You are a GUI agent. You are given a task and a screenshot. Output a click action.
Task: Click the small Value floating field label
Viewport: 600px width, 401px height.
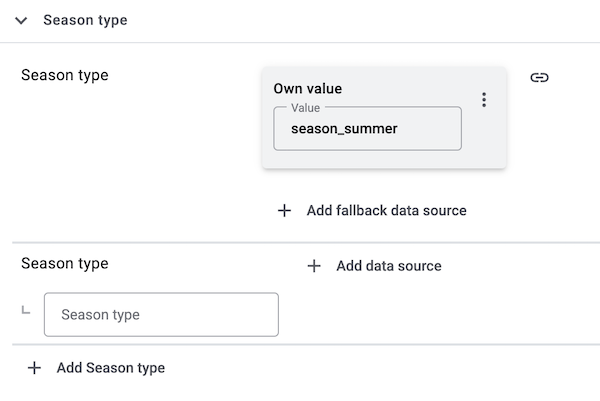tap(305, 107)
